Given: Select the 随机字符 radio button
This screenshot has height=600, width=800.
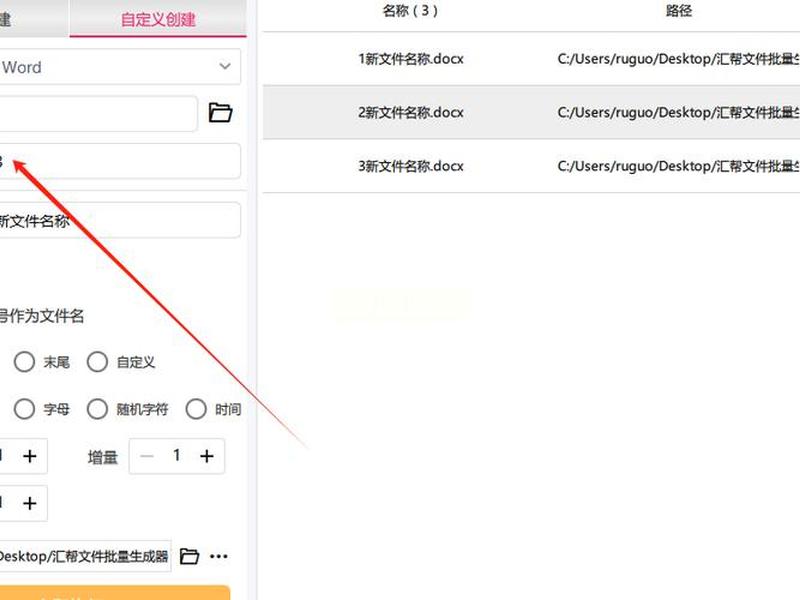Looking at the screenshot, I should tap(97, 409).
